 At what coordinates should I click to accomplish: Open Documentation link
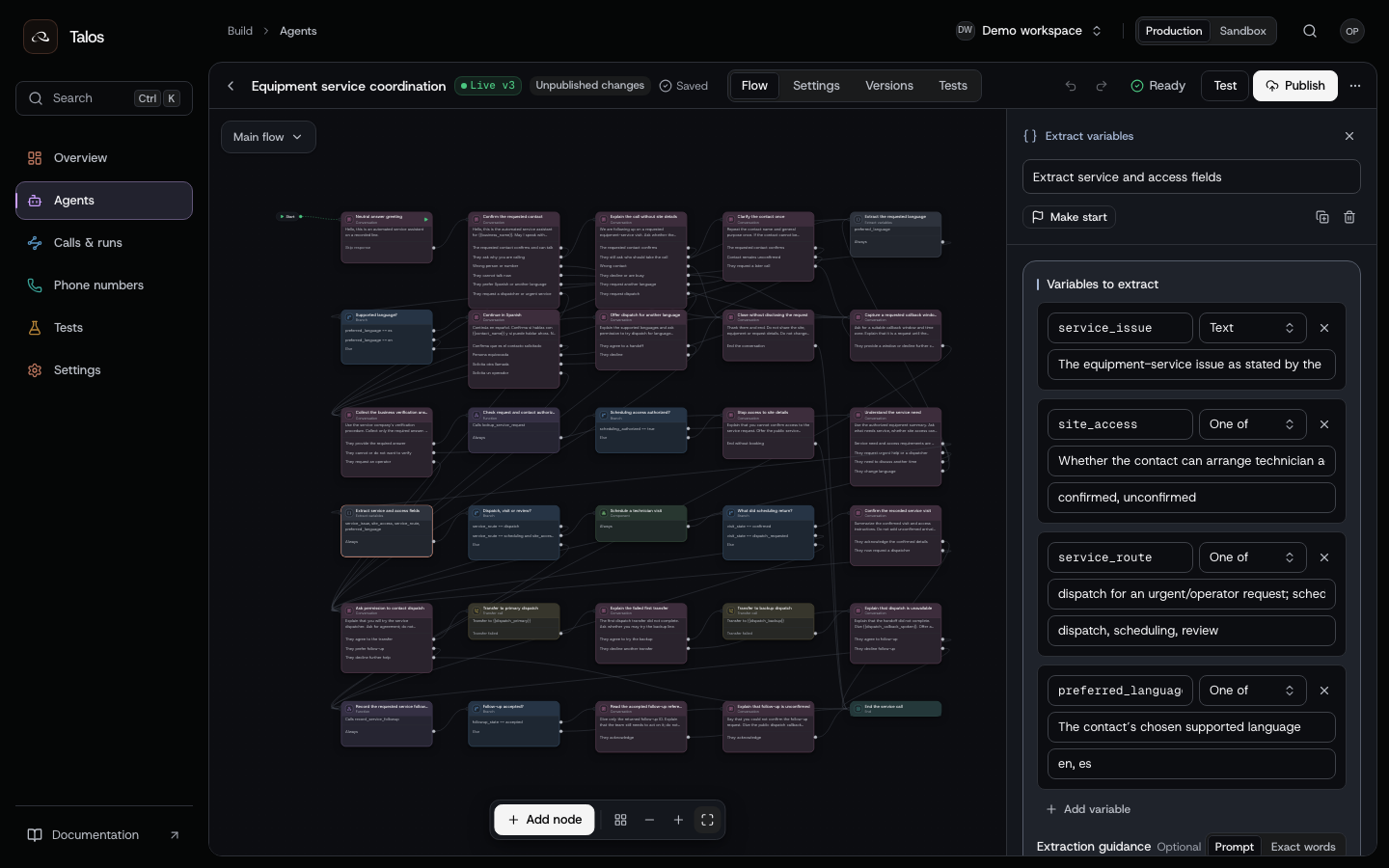click(x=104, y=835)
